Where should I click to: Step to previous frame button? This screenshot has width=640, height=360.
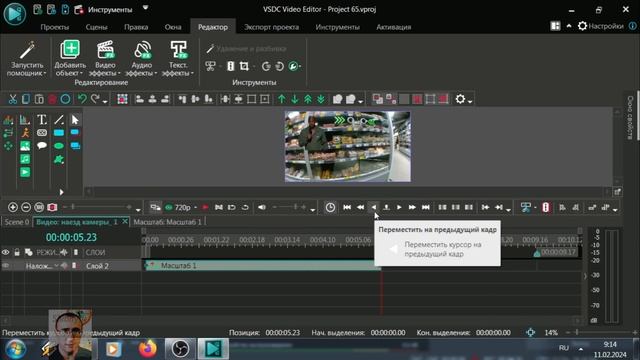(373, 207)
